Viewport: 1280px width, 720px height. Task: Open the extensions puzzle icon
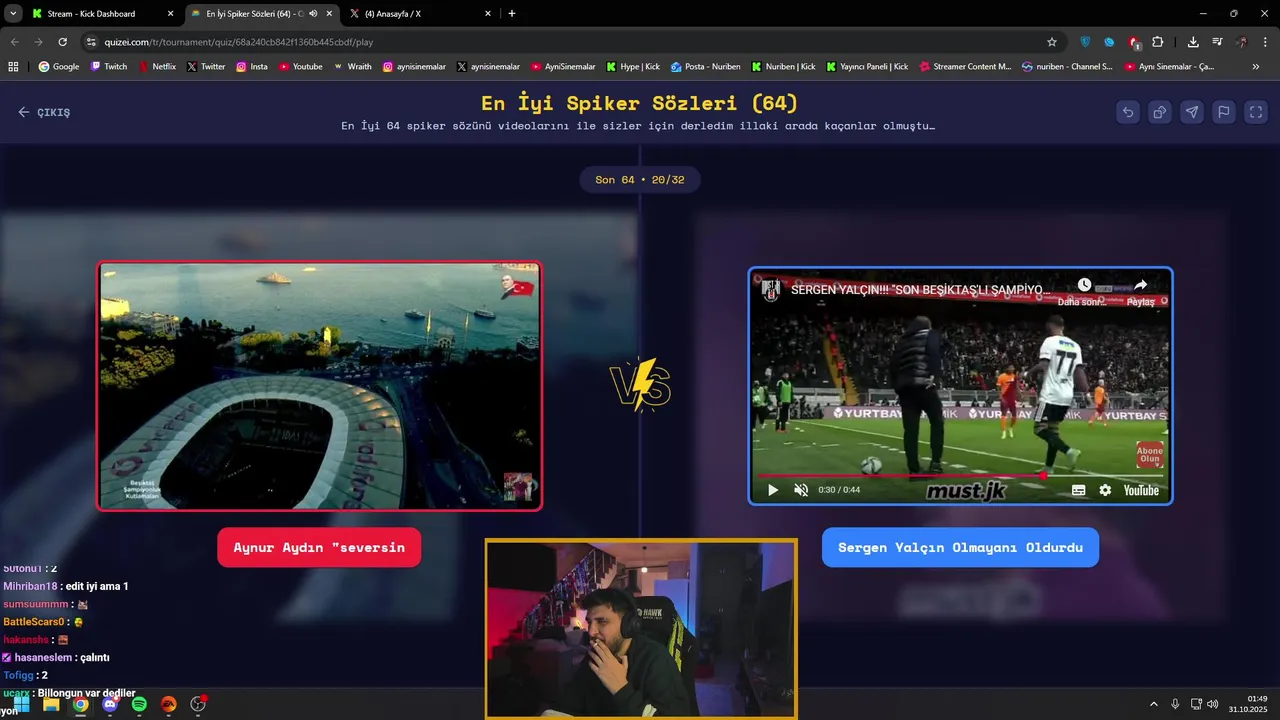point(1158,42)
